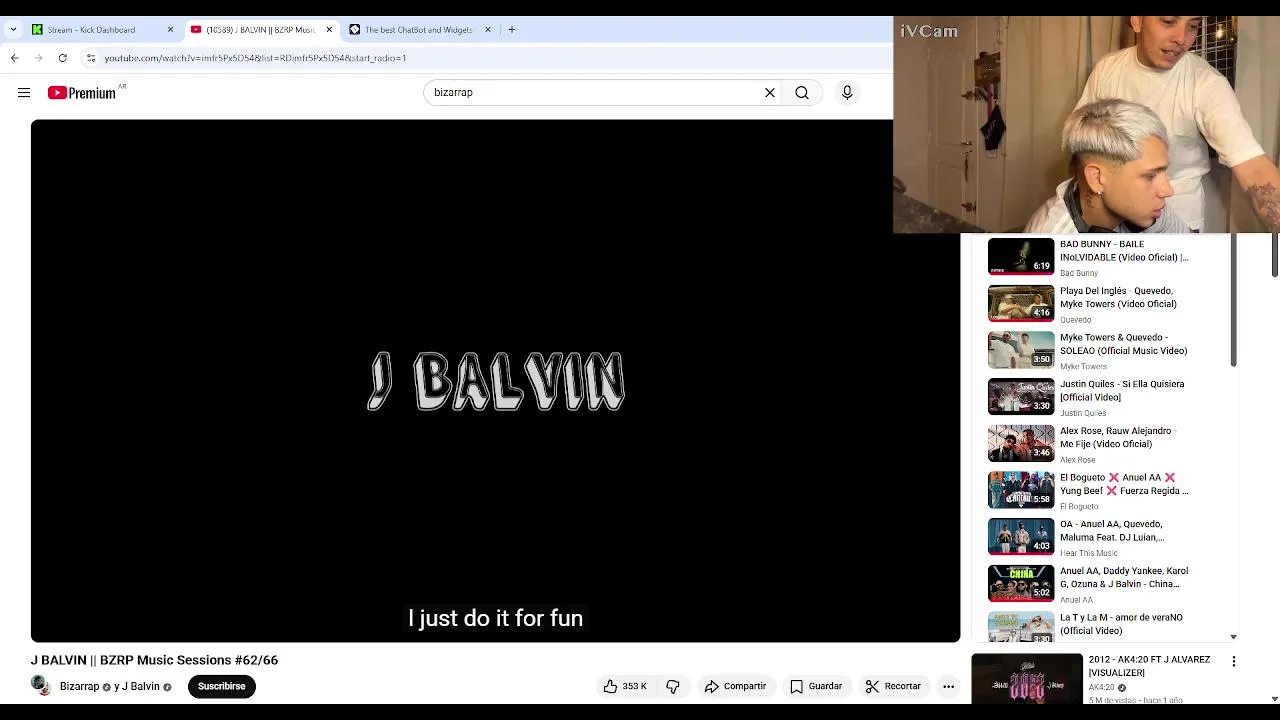View site information icon in address bar
This screenshot has width=1280, height=720.
click(91, 58)
